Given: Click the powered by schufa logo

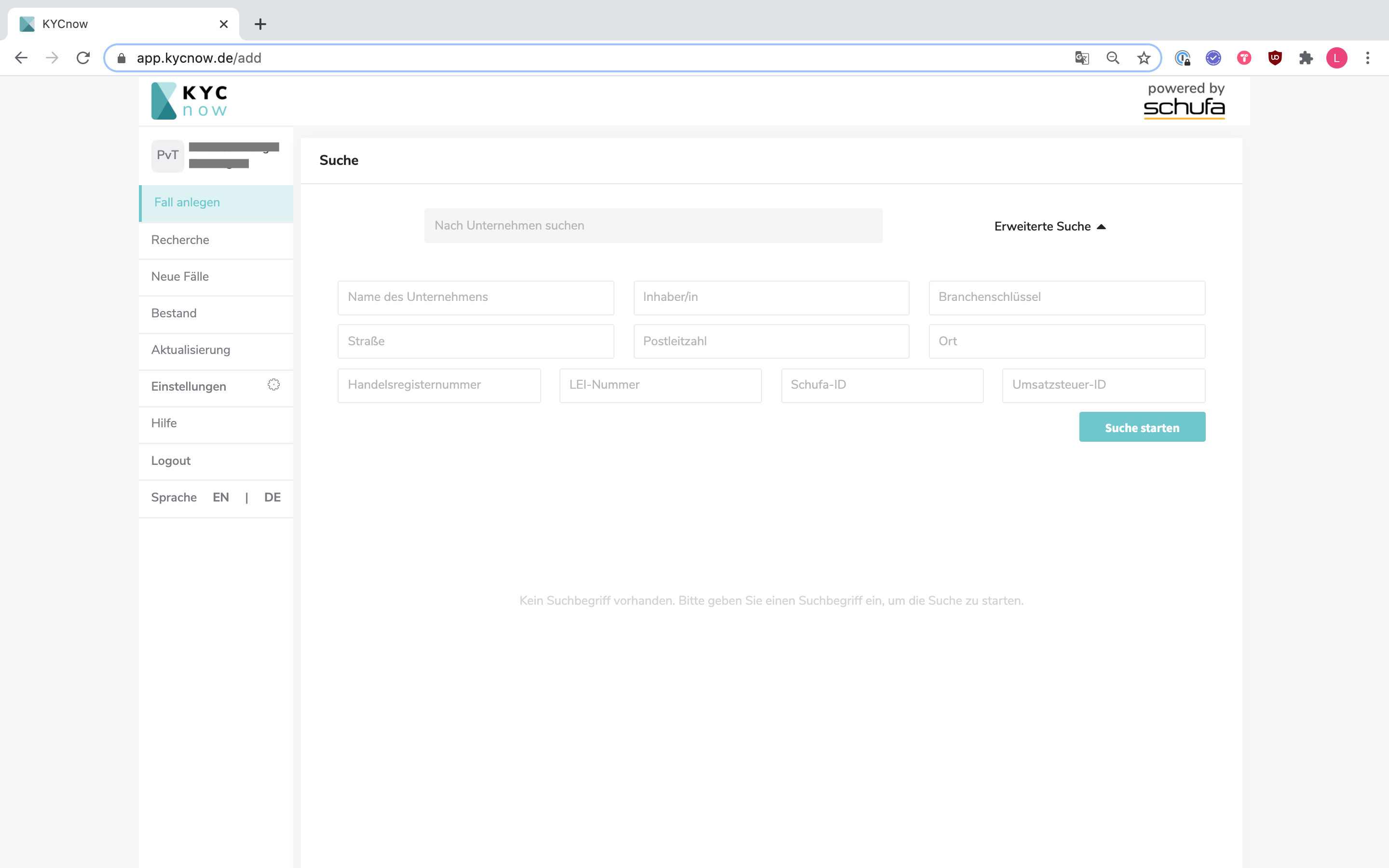Looking at the screenshot, I should [1184, 100].
